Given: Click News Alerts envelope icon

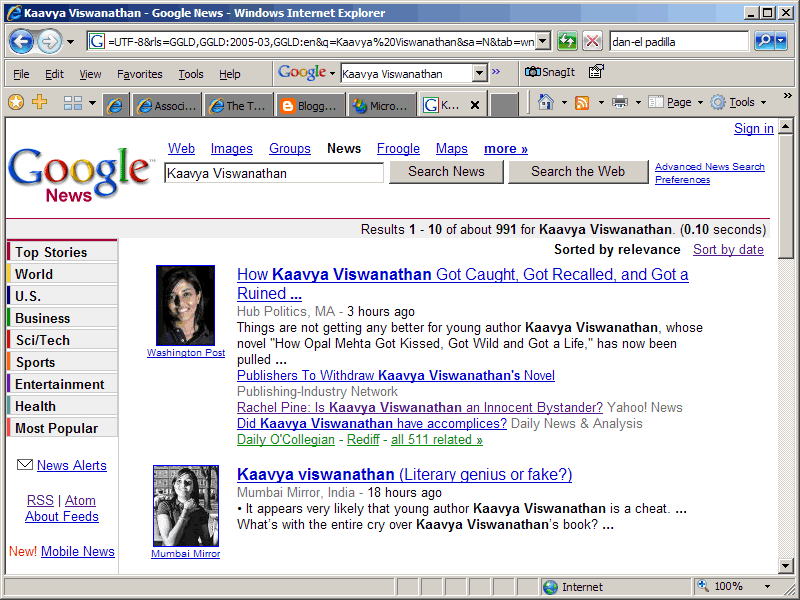Looking at the screenshot, I should click(x=24, y=465).
